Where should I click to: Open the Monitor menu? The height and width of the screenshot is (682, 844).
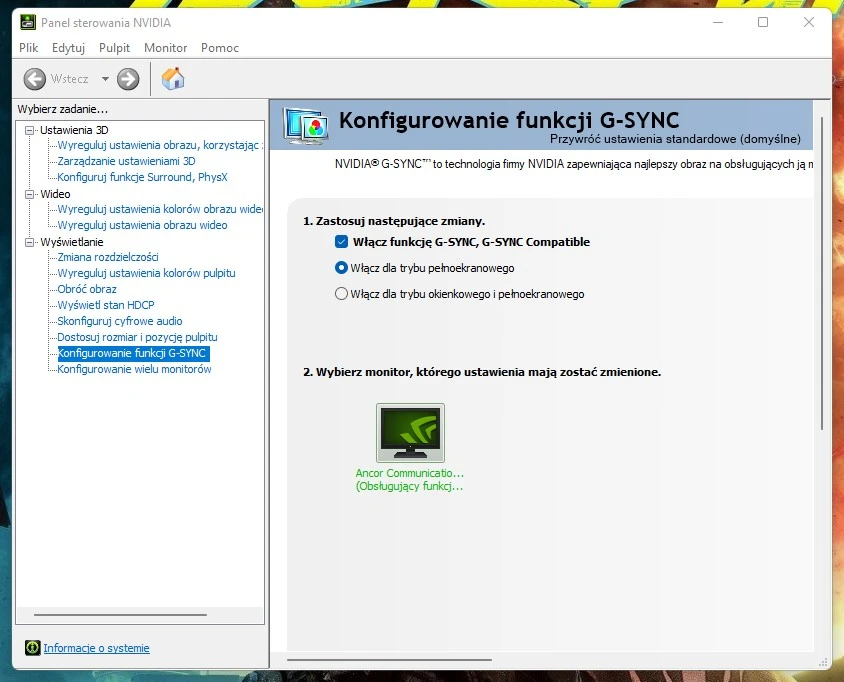[x=166, y=48]
